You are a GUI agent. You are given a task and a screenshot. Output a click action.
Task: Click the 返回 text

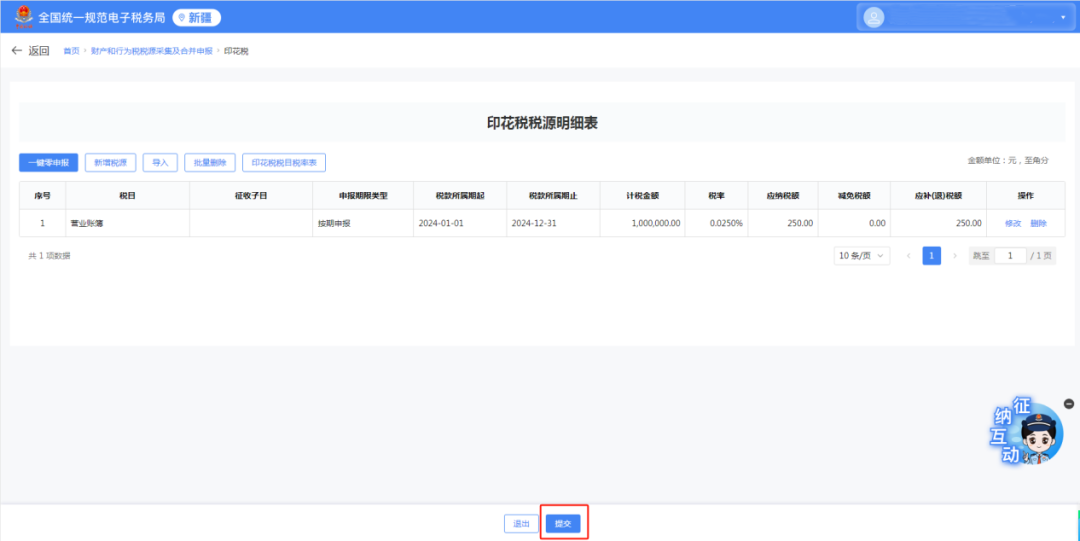click(39, 51)
